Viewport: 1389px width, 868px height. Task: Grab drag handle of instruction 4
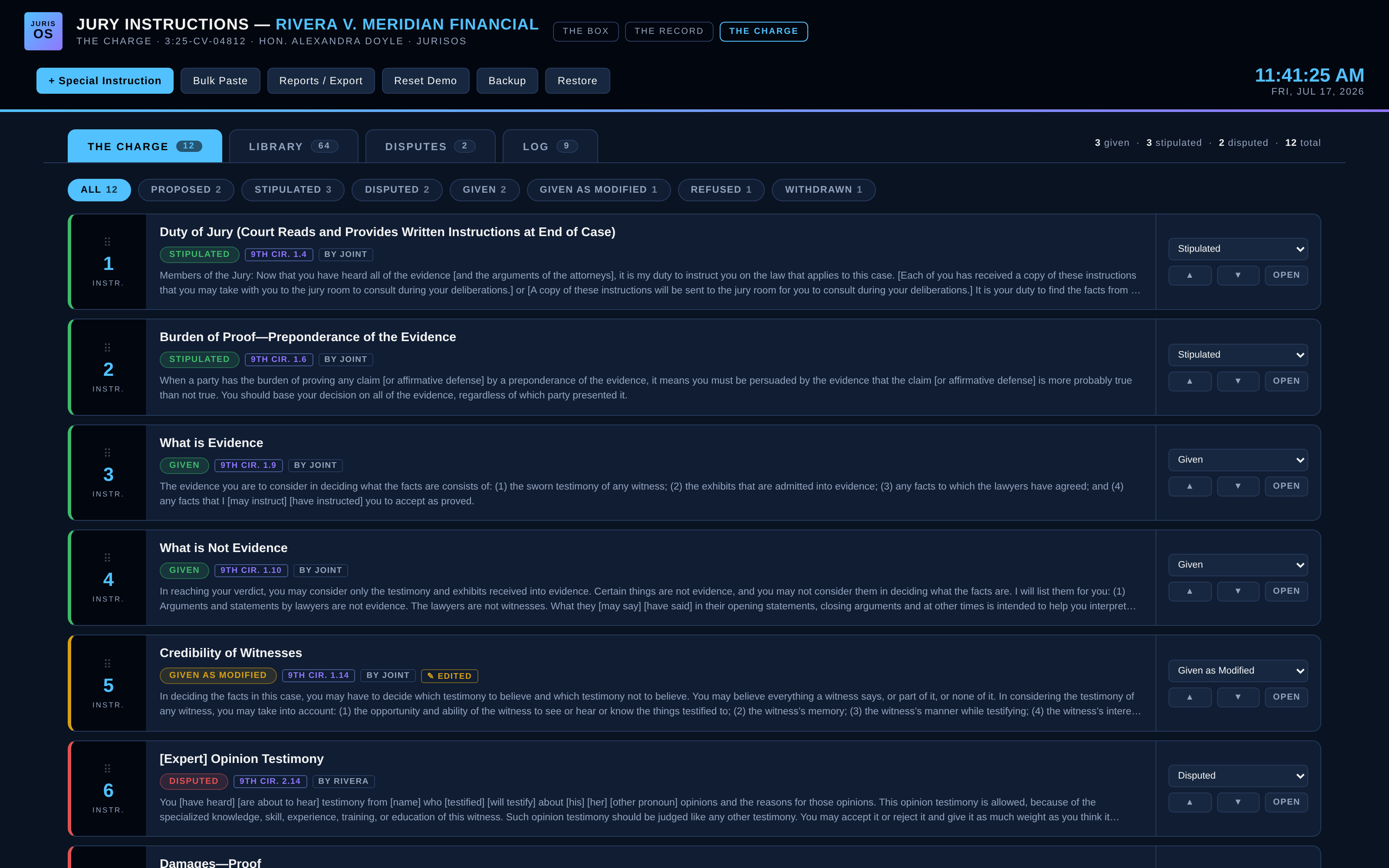click(x=107, y=557)
